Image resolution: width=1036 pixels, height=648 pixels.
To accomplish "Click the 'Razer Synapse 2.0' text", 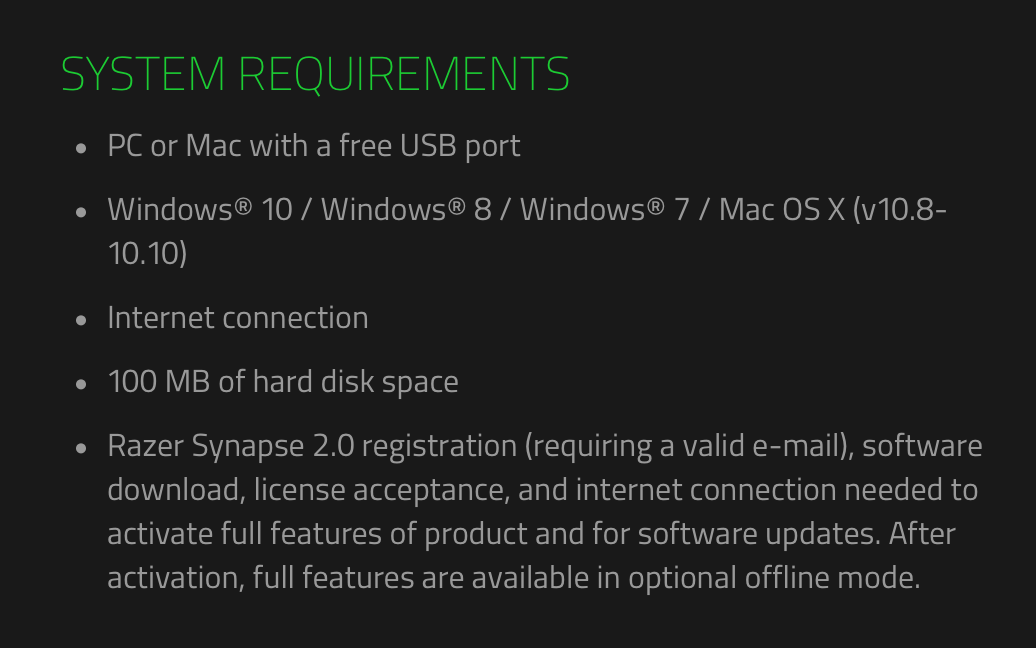I will [230, 446].
